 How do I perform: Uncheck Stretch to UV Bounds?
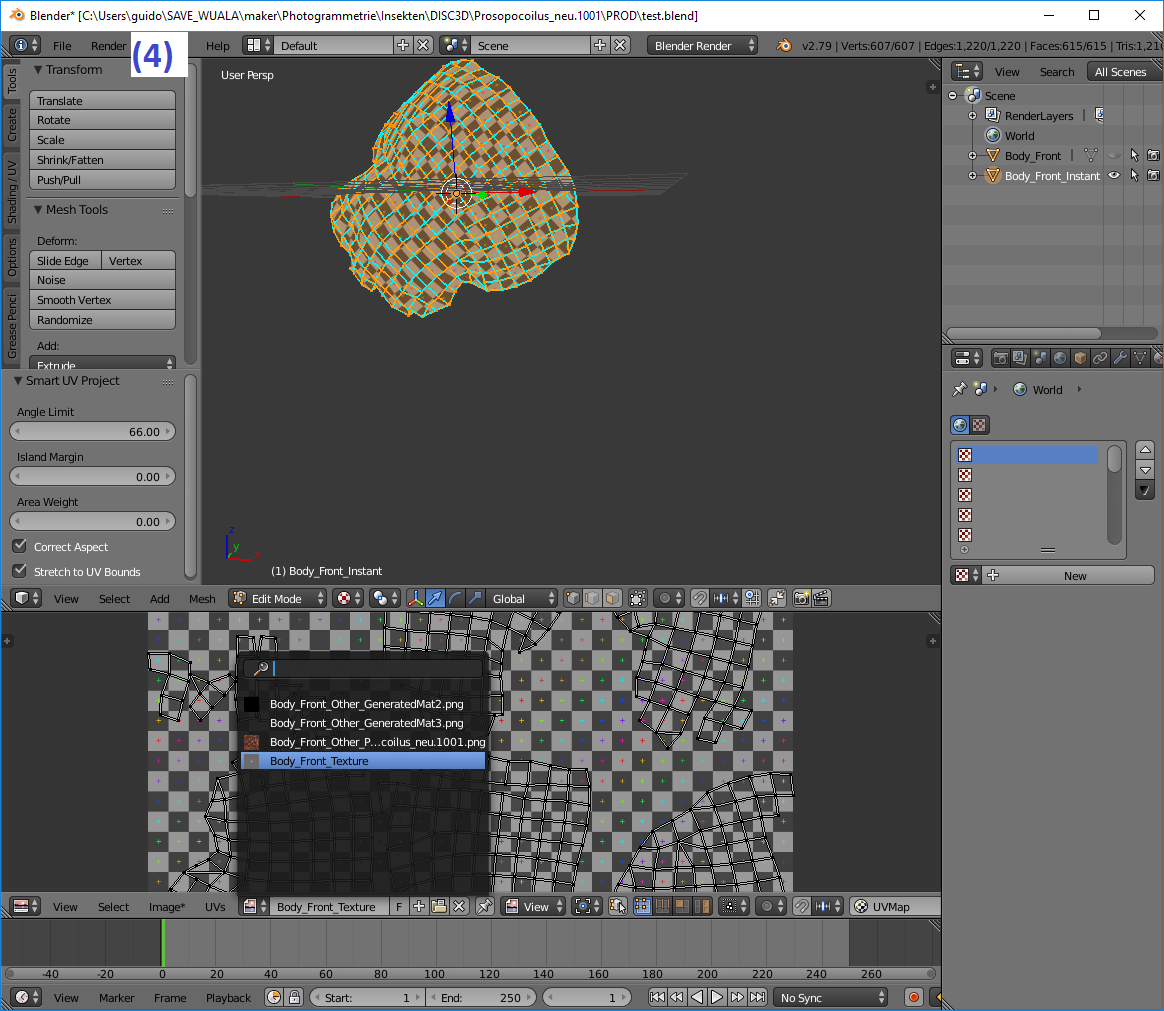pyautogui.click(x=19, y=572)
